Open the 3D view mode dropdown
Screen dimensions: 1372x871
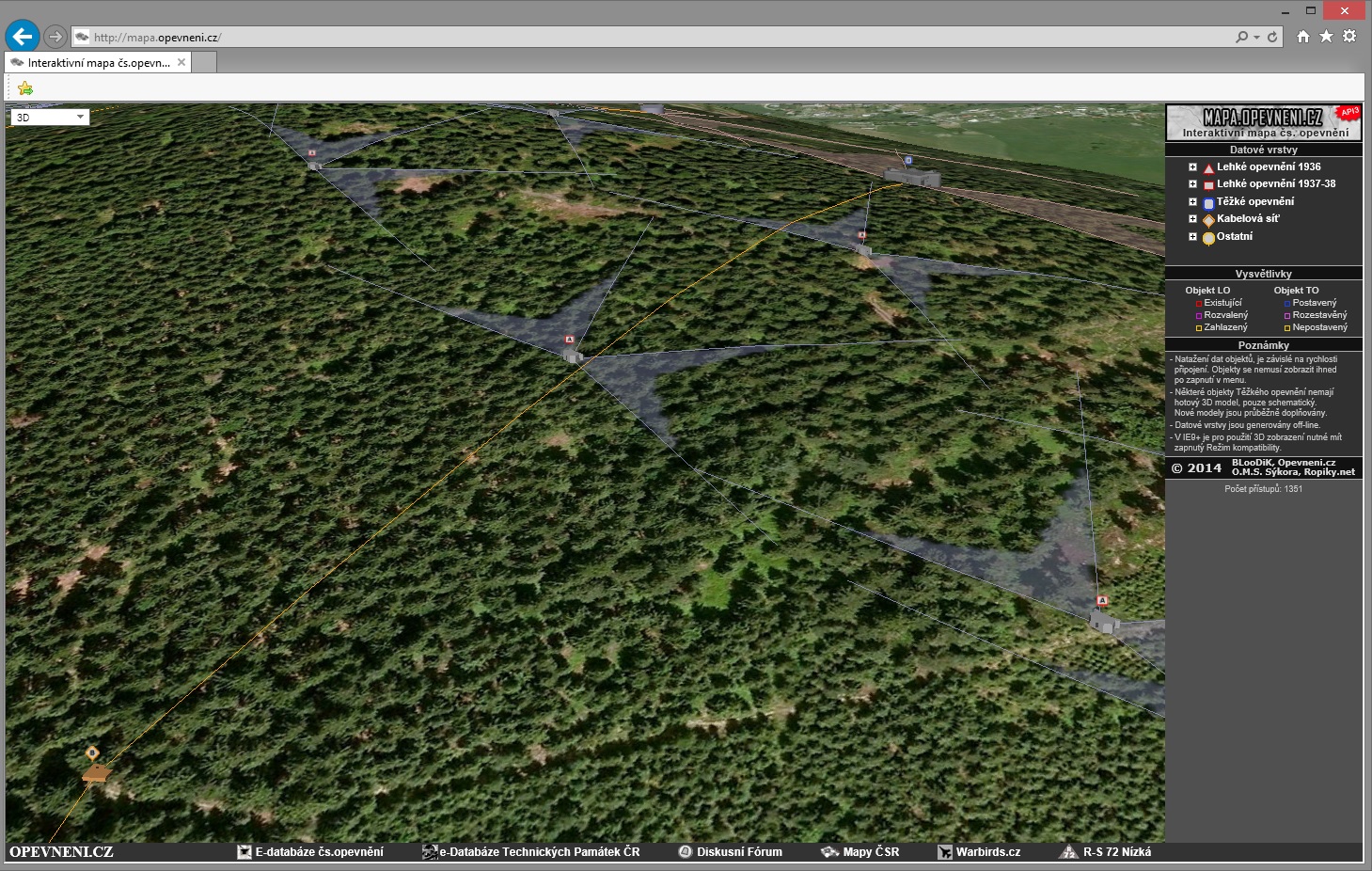coord(51,118)
